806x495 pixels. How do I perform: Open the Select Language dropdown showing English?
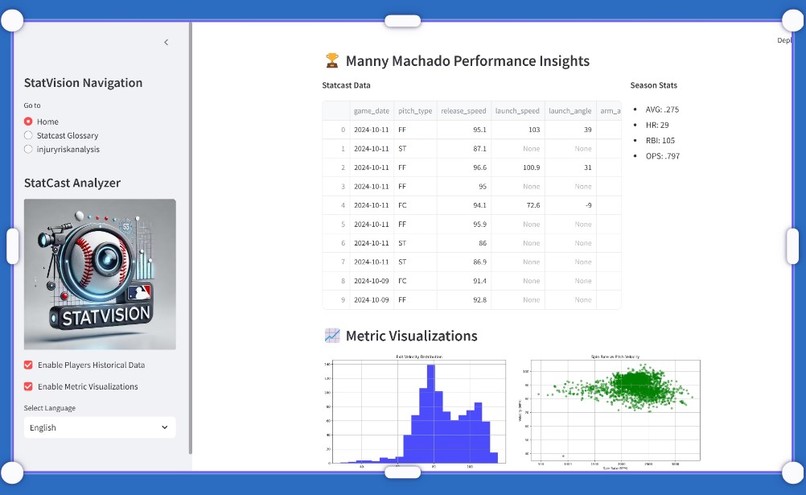[x=100, y=427]
